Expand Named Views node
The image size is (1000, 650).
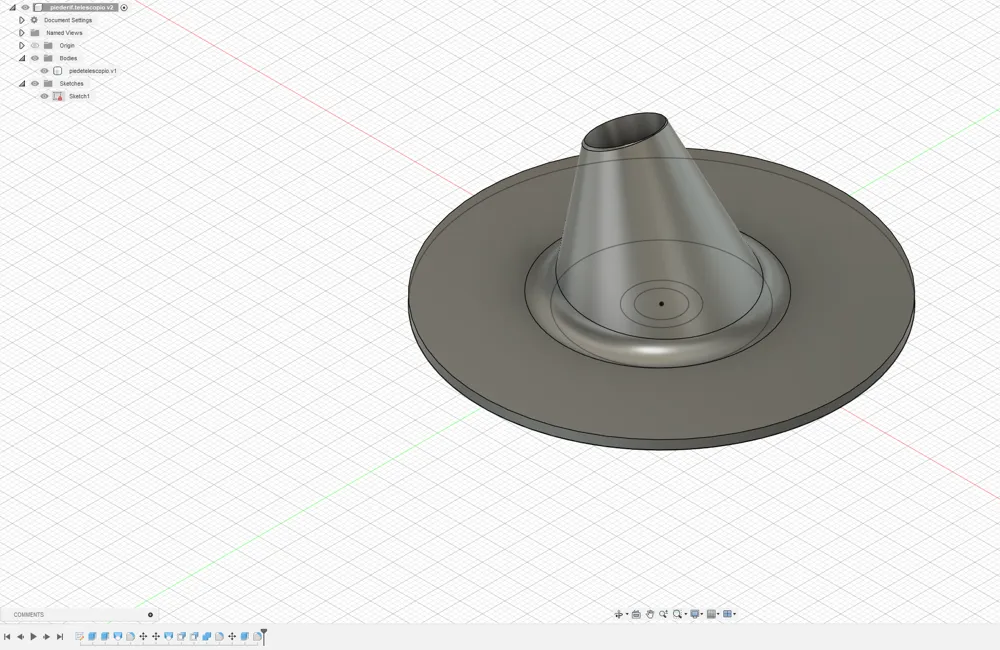click(22, 33)
